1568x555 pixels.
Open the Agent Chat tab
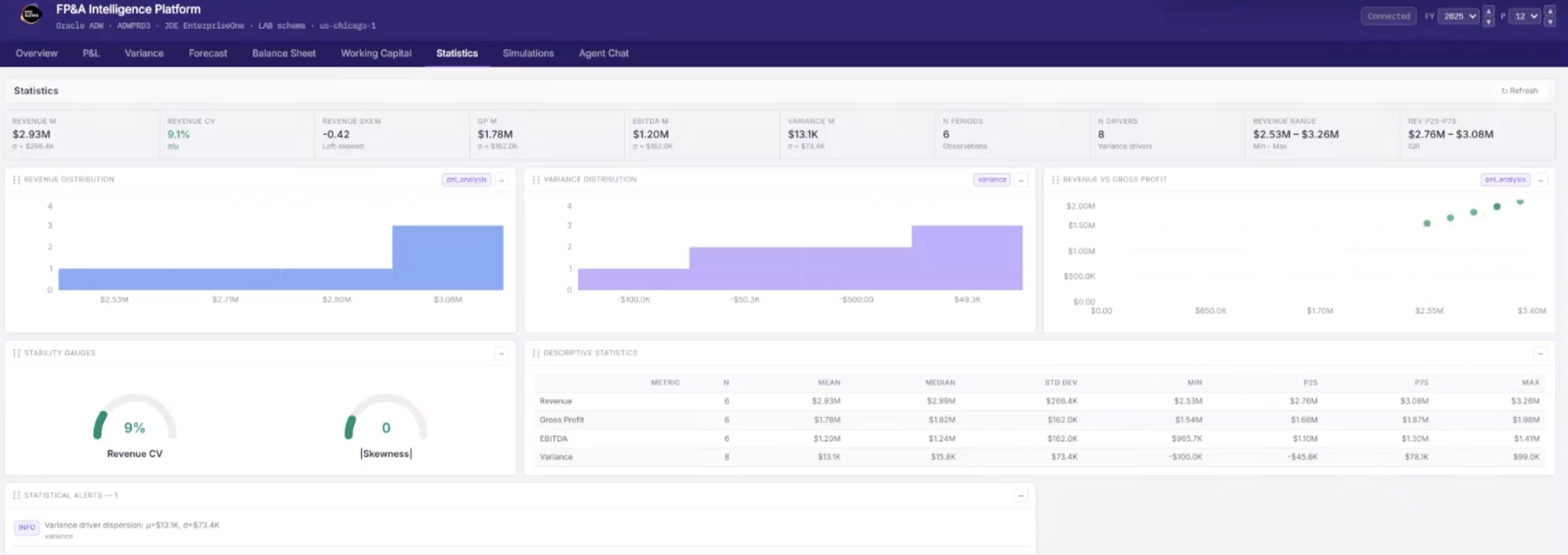[603, 53]
